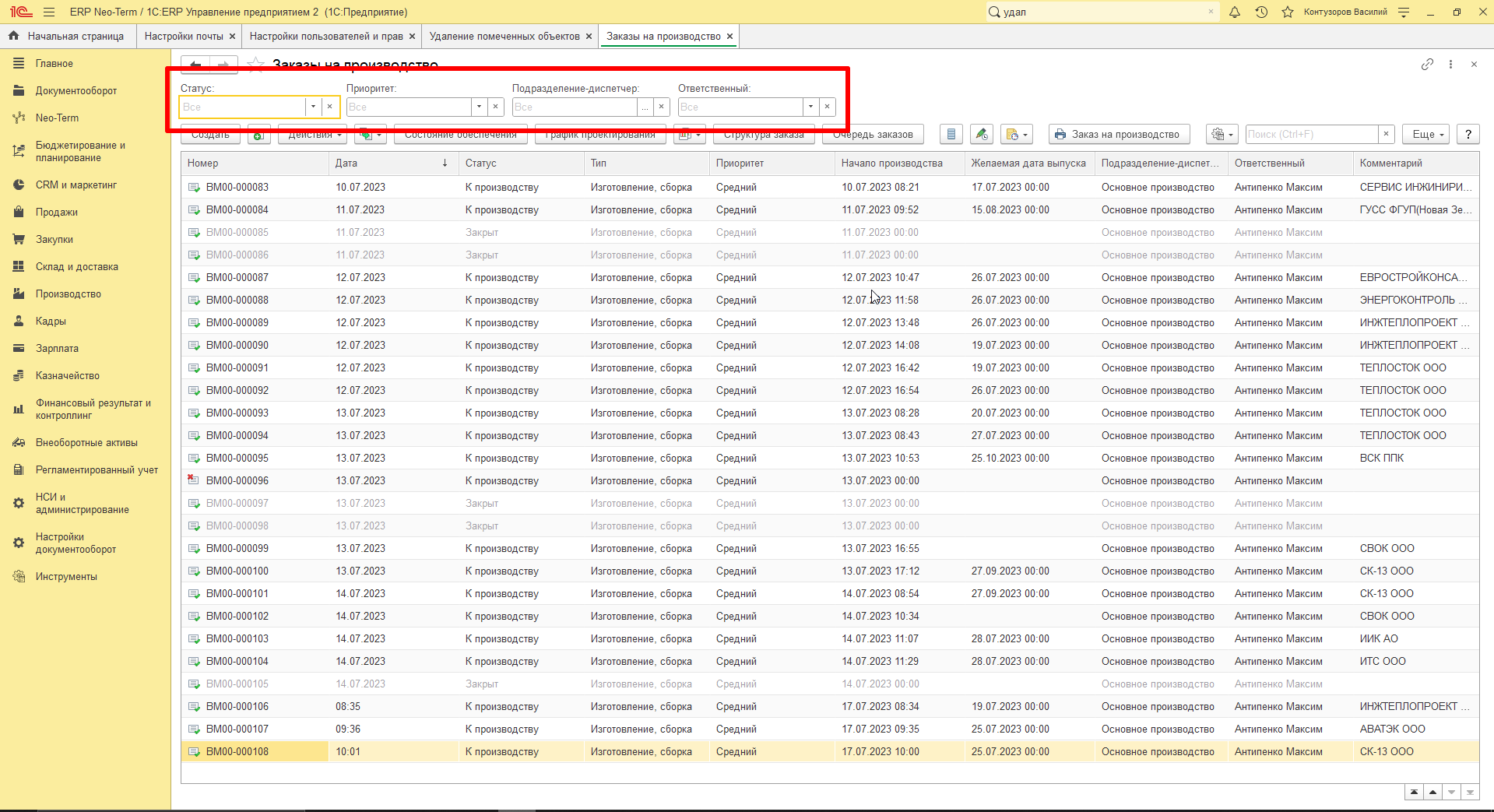Sort by the Дата column header
The height and width of the screenshot is (812, 1494).
pyautogui.click(x=392, y=163)
